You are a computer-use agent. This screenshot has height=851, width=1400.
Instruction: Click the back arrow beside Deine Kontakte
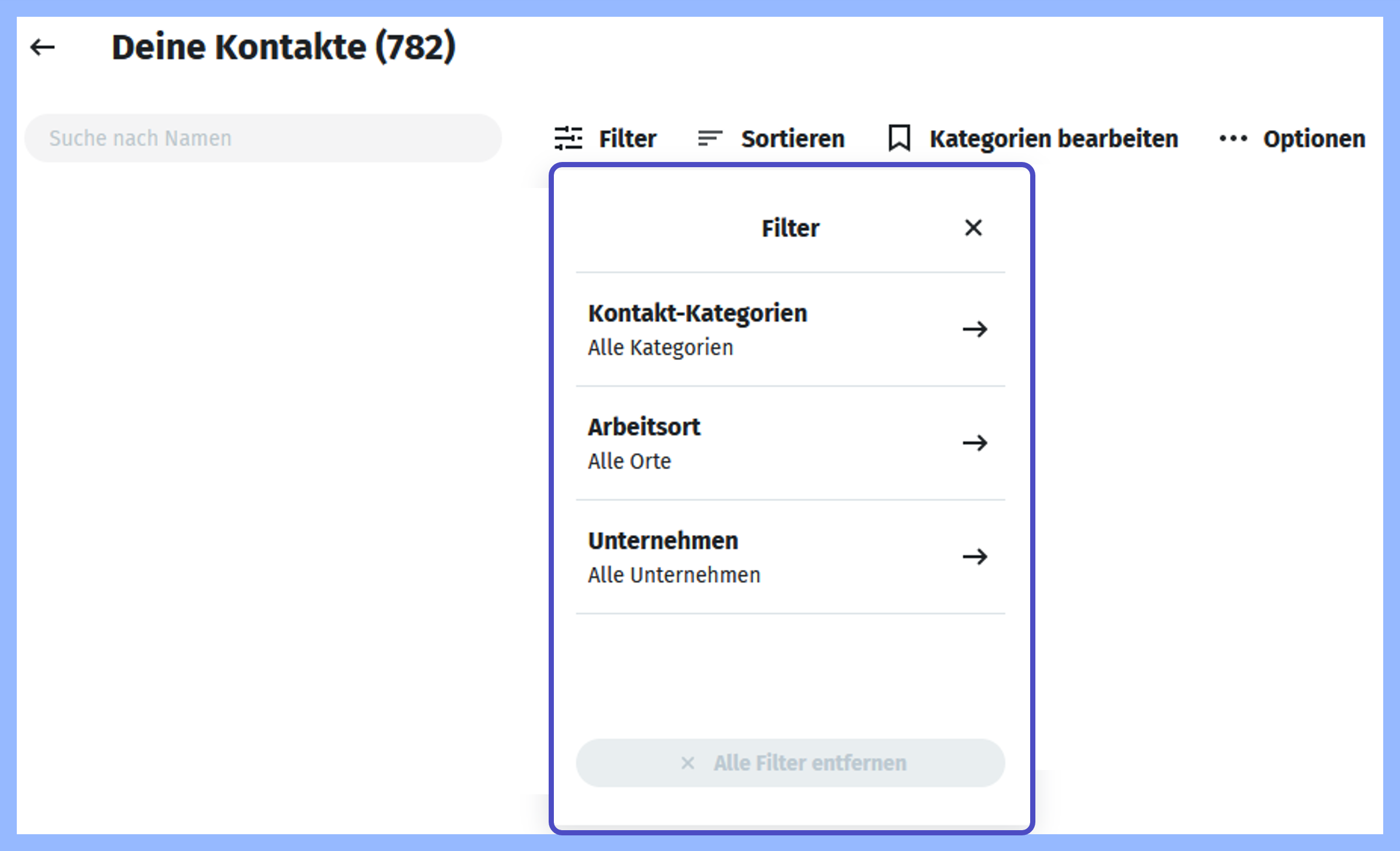42,47
